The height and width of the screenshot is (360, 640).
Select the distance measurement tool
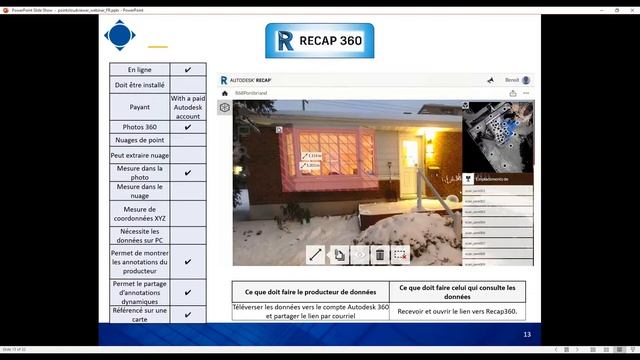coord(315,255)
